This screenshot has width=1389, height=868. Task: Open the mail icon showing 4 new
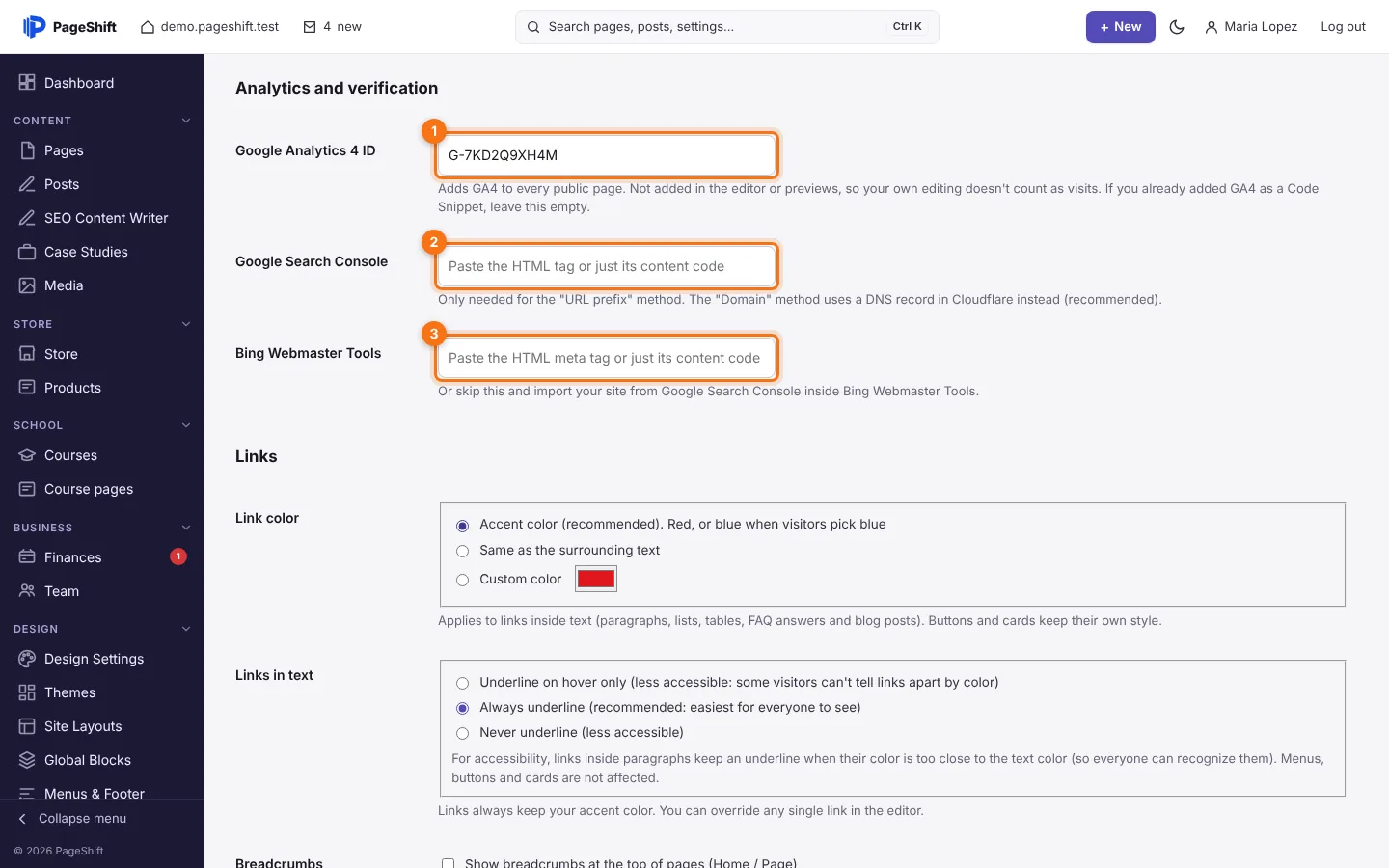310,27
